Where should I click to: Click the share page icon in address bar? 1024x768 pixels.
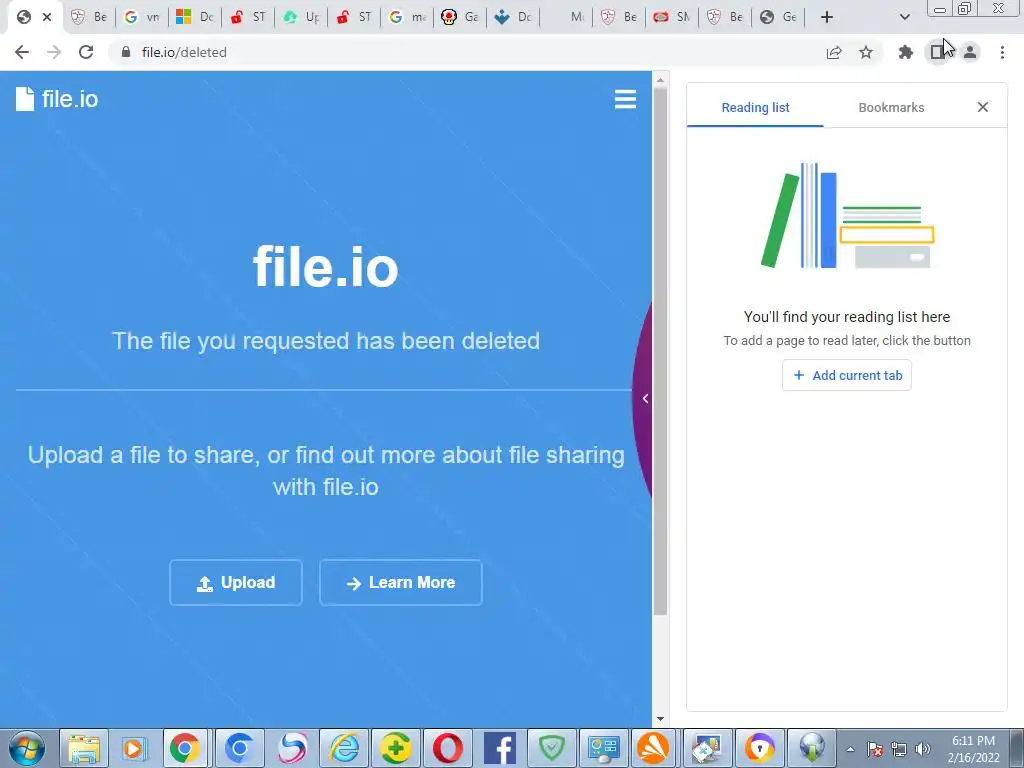834,52
